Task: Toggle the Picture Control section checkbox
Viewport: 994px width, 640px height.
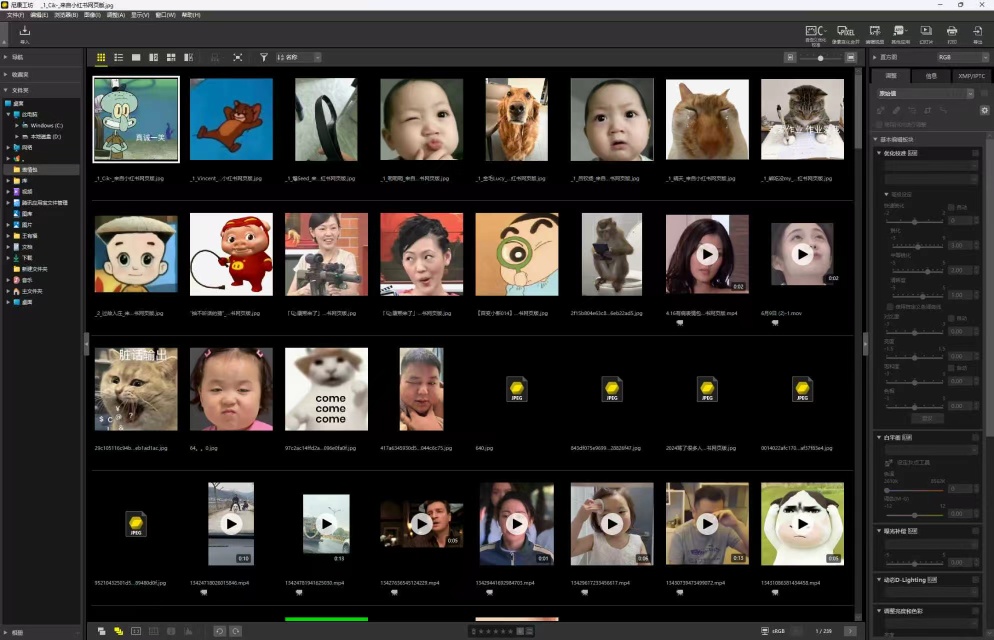Action: (x=976, y=153)
